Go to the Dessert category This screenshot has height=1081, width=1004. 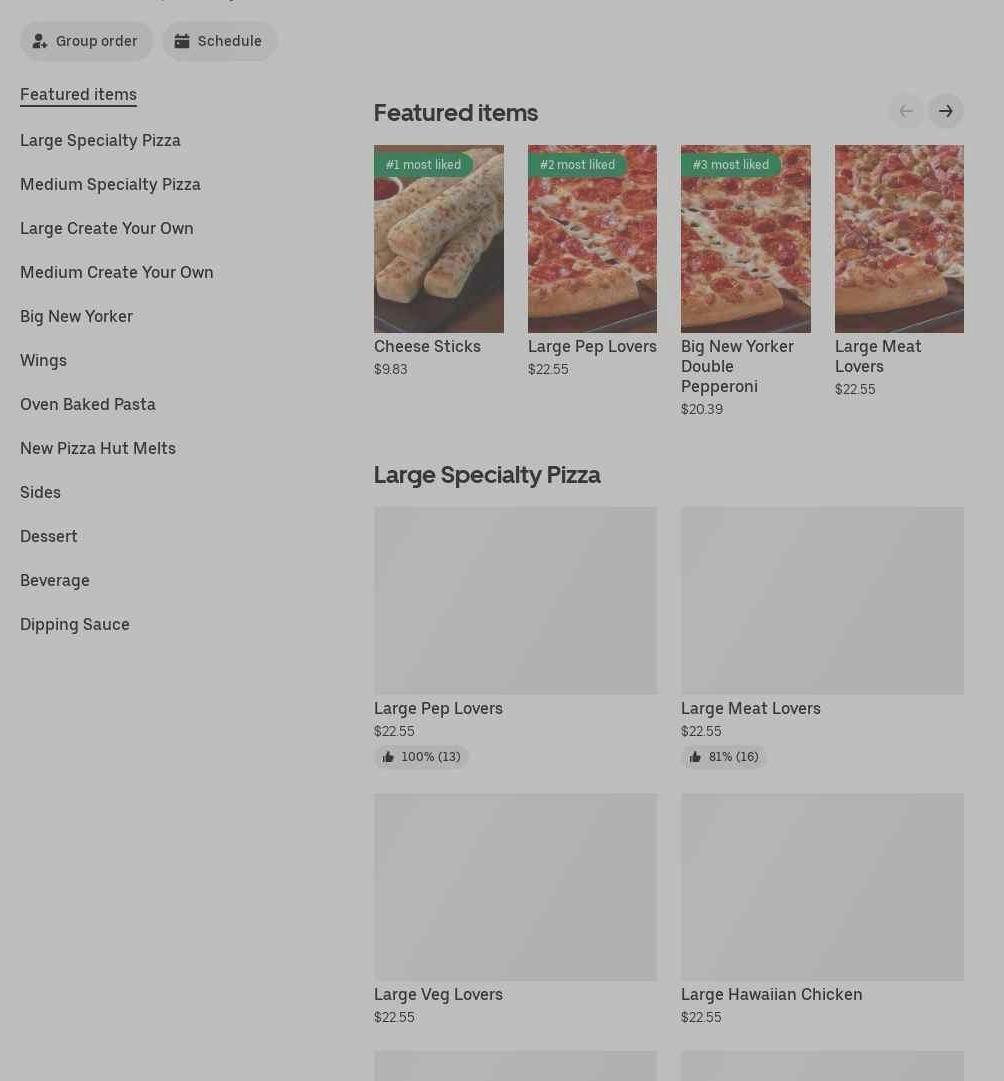coord(49,536)
